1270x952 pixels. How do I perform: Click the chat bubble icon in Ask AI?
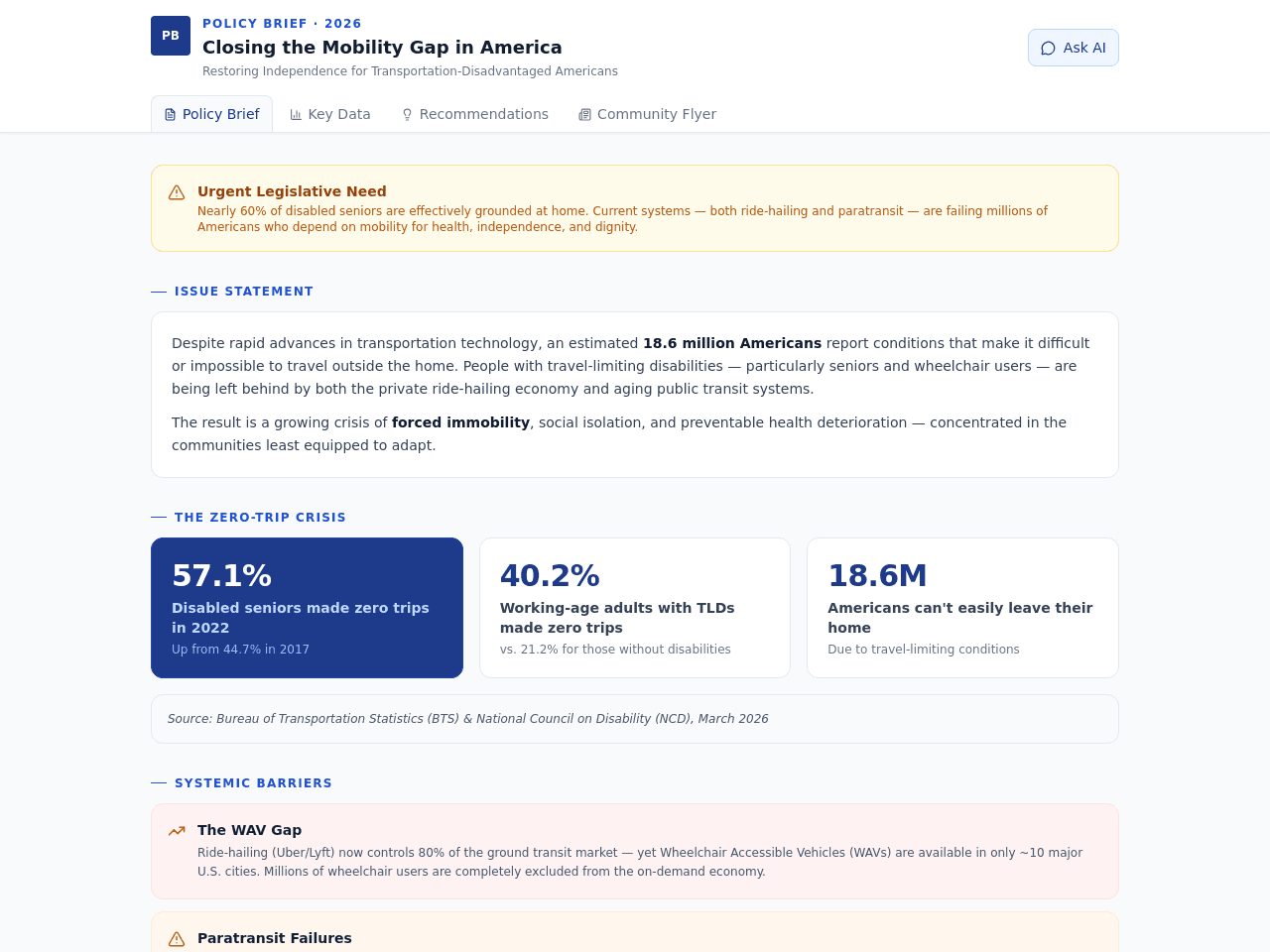[1048, 48]
